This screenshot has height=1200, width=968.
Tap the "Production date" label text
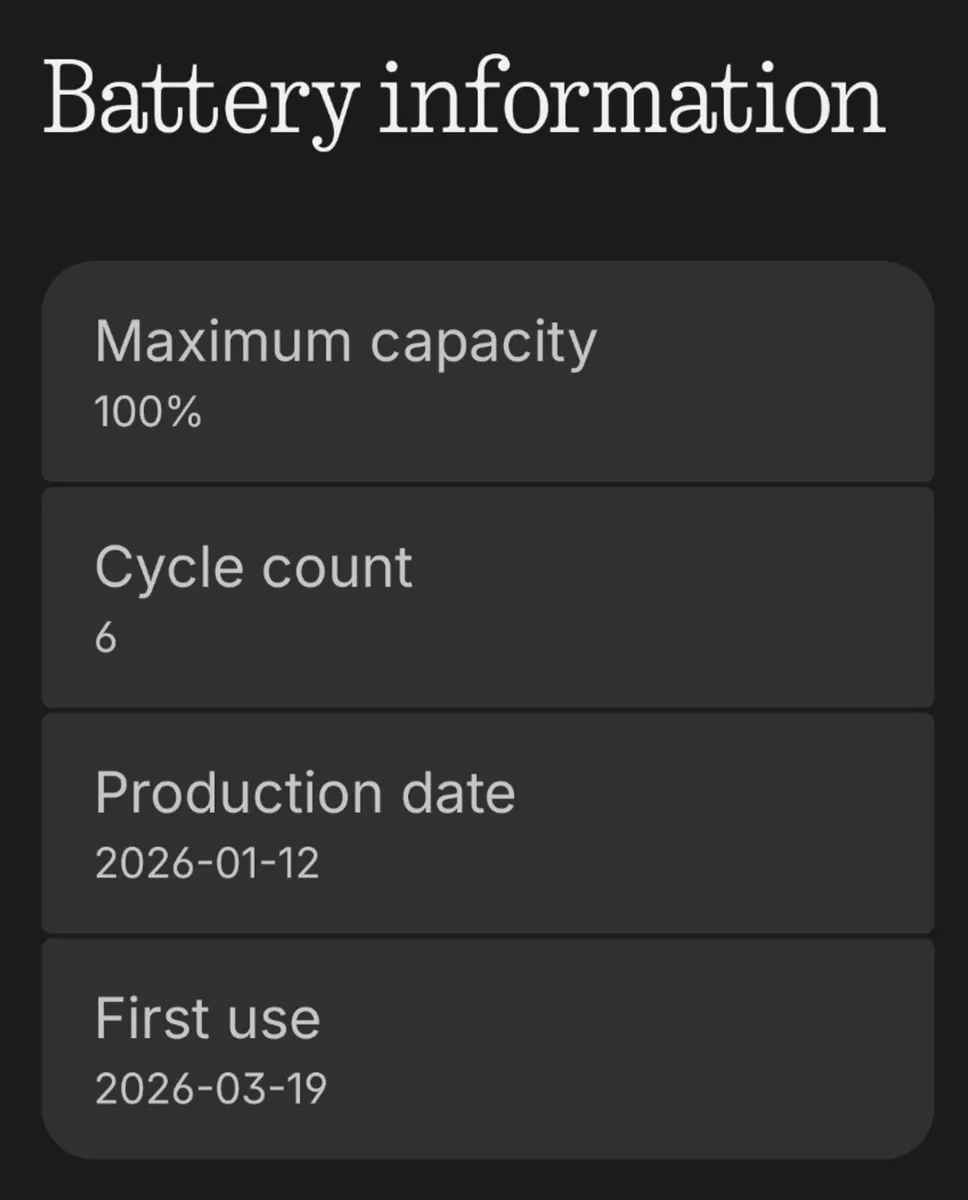305,793
